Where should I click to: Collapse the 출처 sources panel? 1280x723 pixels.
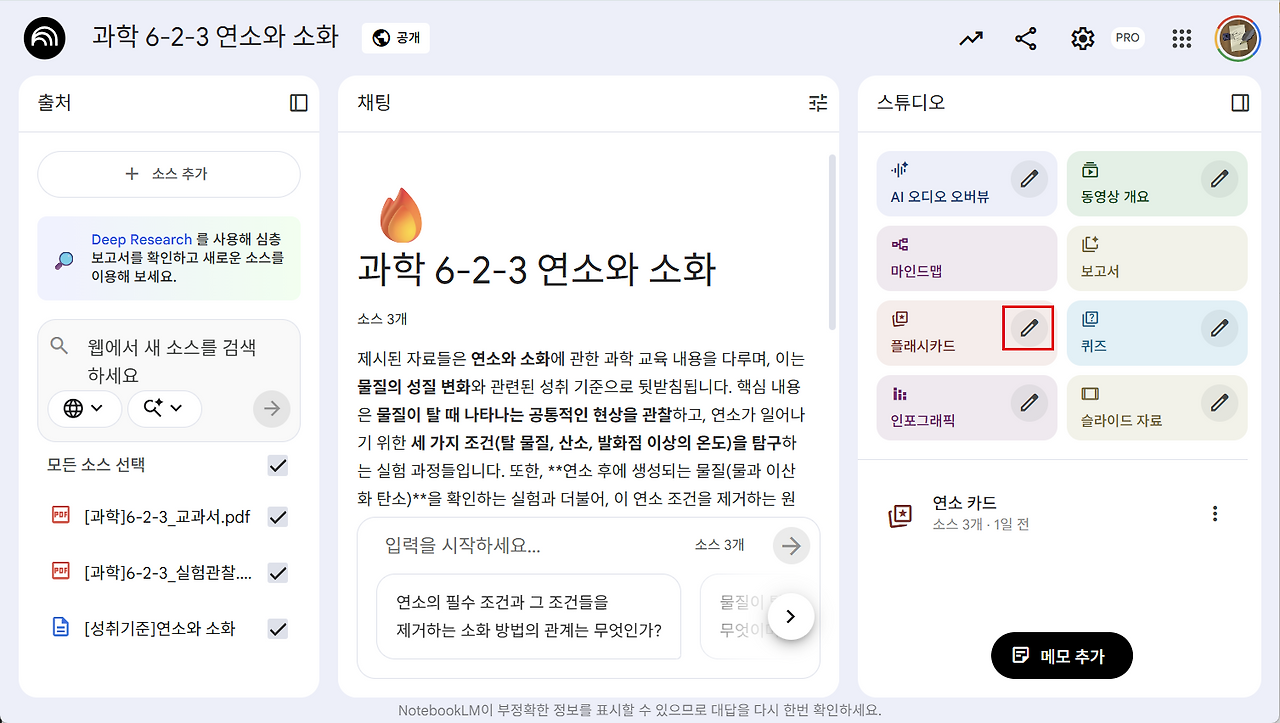point(298,102)
